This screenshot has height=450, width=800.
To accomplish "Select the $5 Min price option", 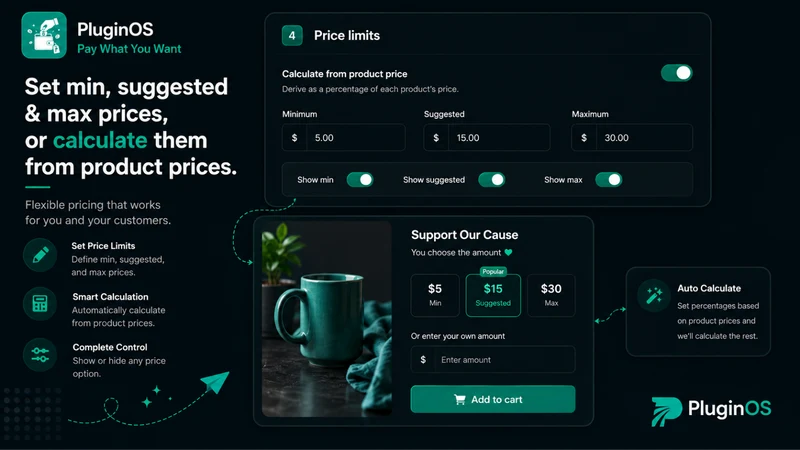I will click(435, 295).
